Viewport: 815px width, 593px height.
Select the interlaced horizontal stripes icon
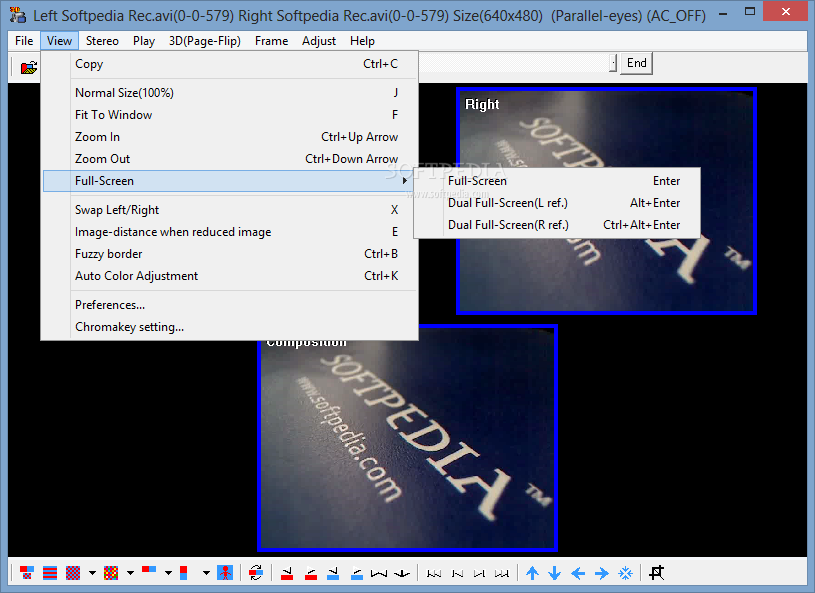pyautogui.click(x=50, y=573)
